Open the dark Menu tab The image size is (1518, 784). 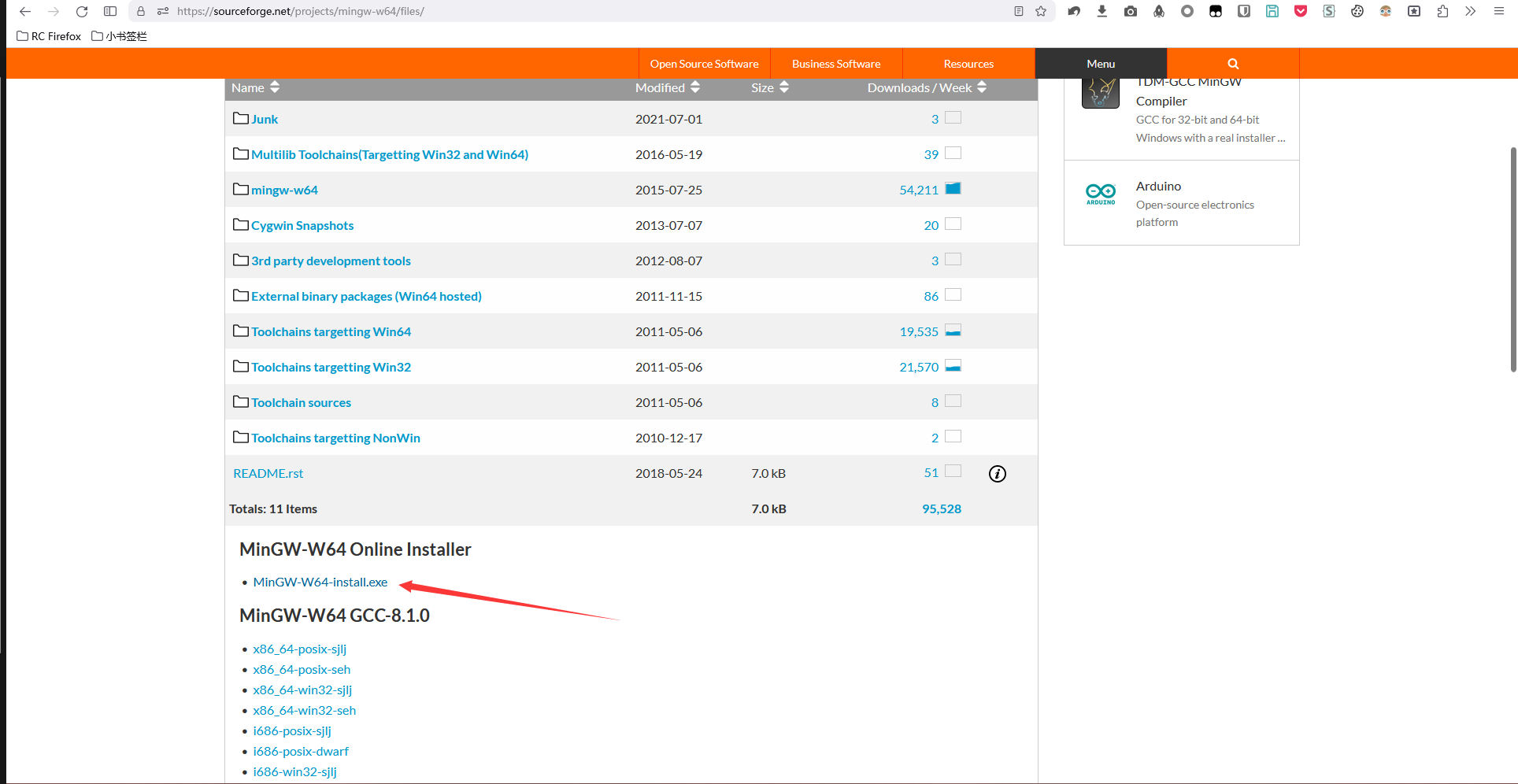[x=1101, y=64]
